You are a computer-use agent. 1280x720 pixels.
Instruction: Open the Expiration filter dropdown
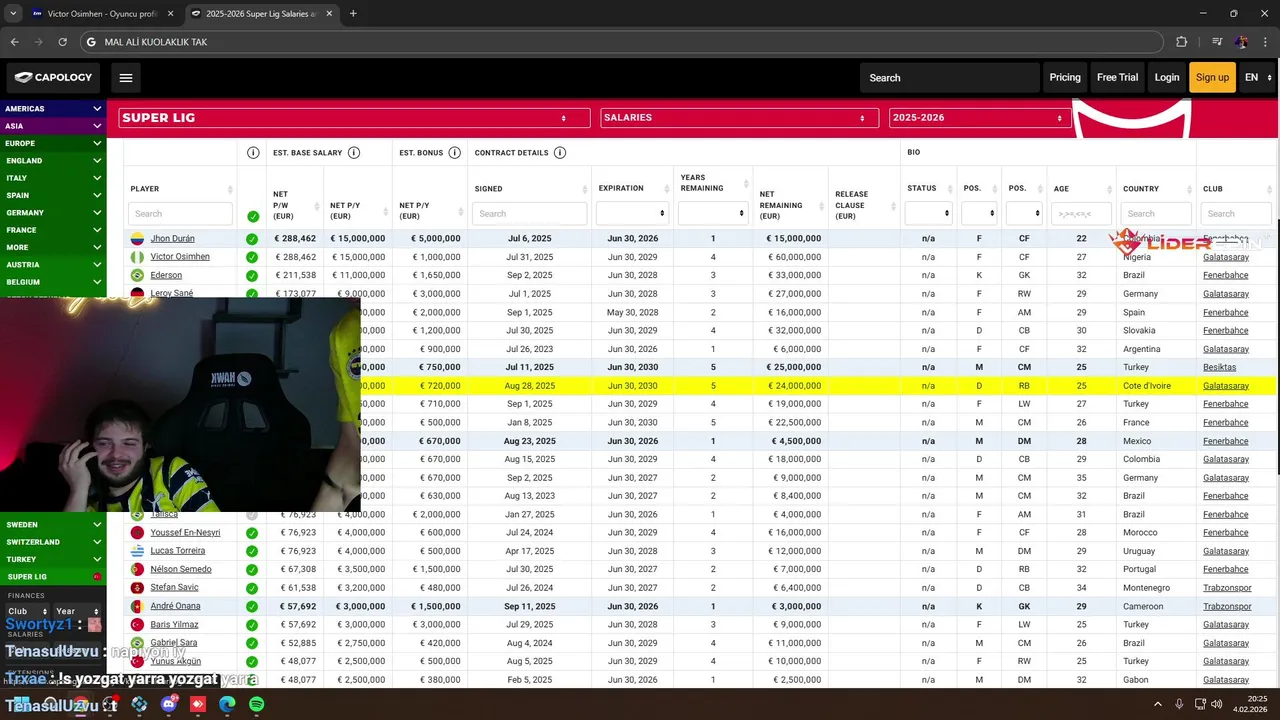(632, 213)
